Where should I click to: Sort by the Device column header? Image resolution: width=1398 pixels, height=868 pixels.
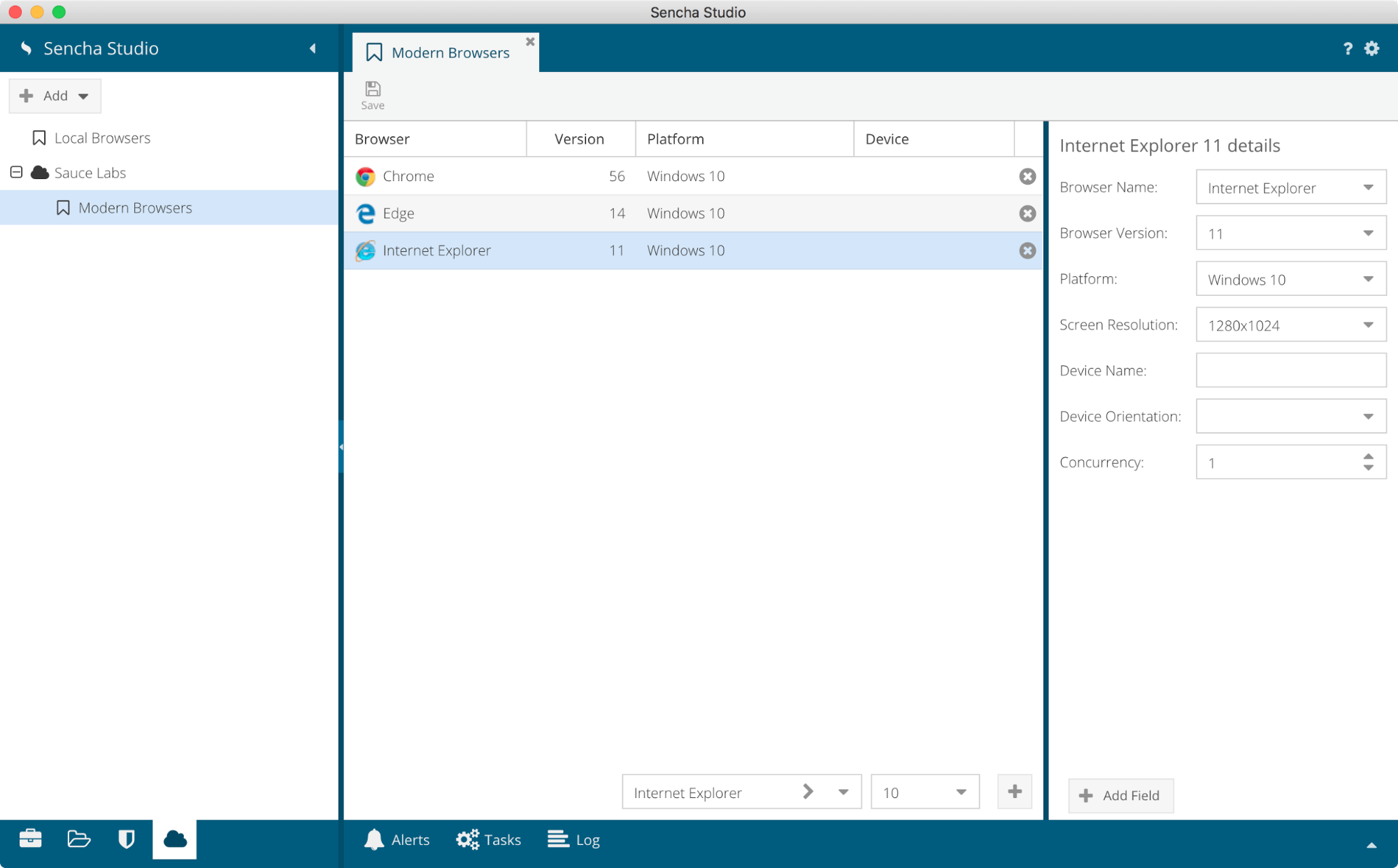tap(934, 139)
